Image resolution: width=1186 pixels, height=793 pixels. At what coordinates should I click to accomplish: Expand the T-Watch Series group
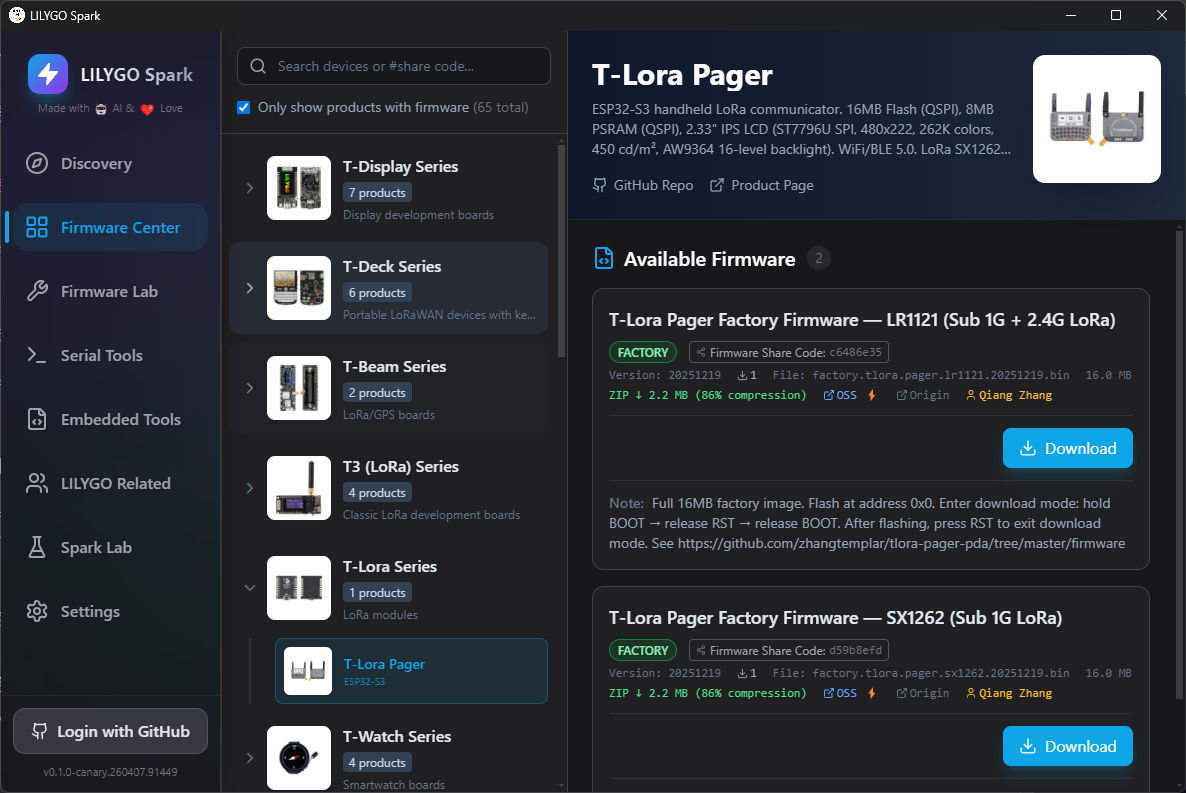click(x=250, y=758)
